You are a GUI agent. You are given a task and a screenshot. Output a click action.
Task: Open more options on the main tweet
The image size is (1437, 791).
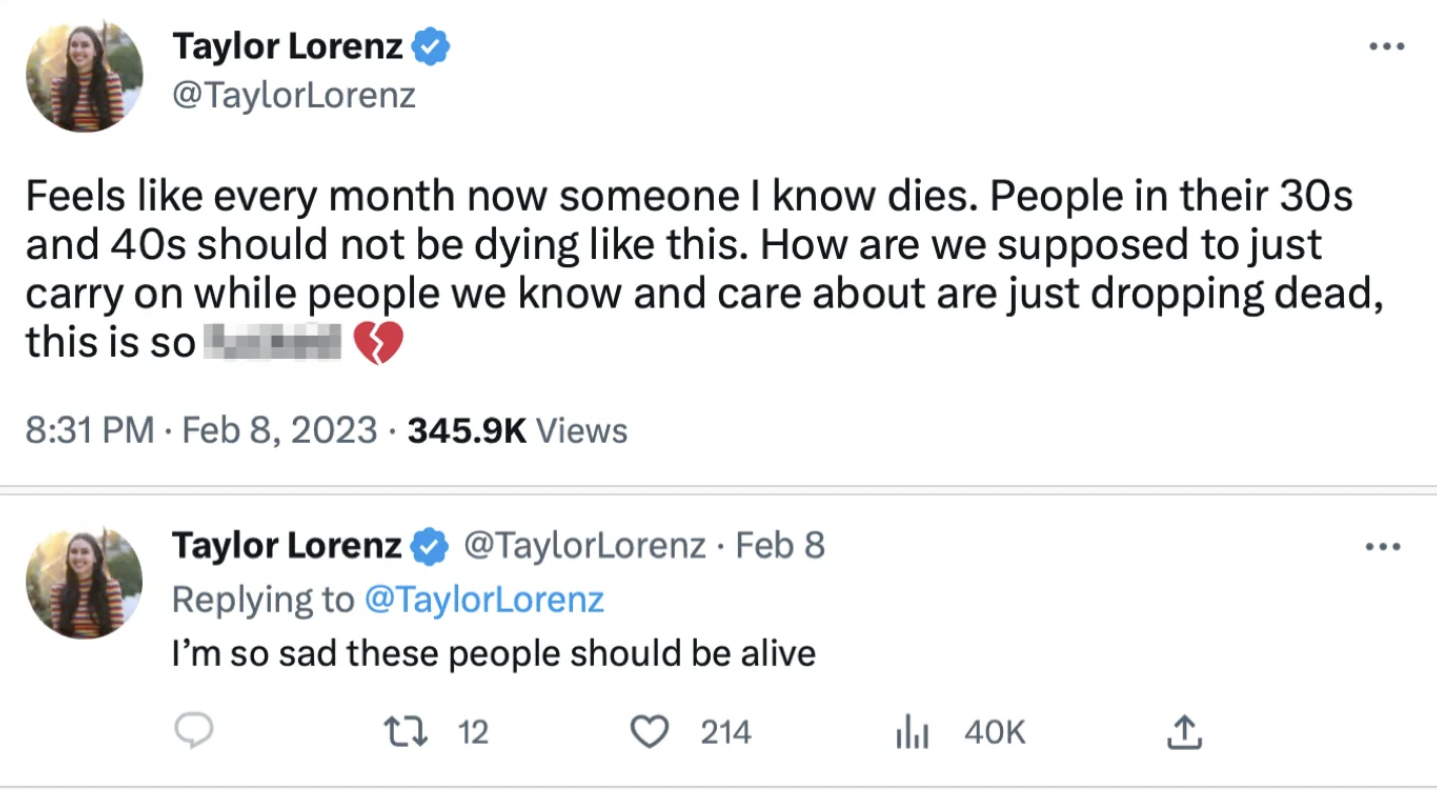pos(1386,48)
